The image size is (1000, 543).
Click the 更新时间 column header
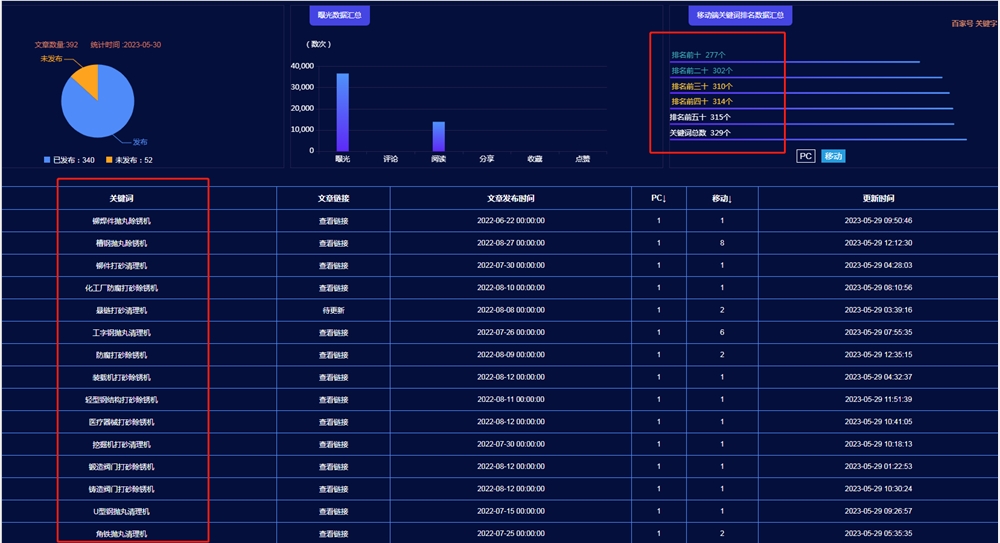click(878, 198)
